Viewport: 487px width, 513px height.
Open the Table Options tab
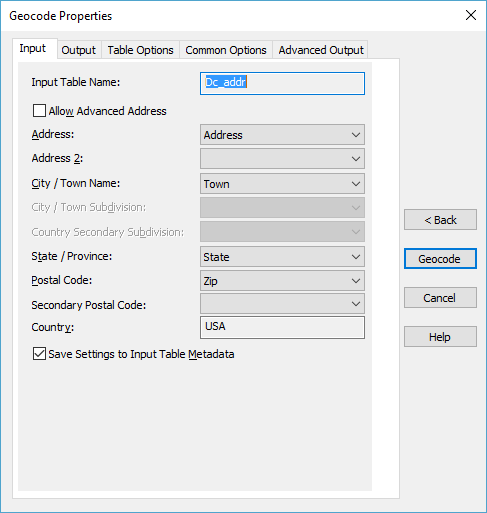(140, 50)
